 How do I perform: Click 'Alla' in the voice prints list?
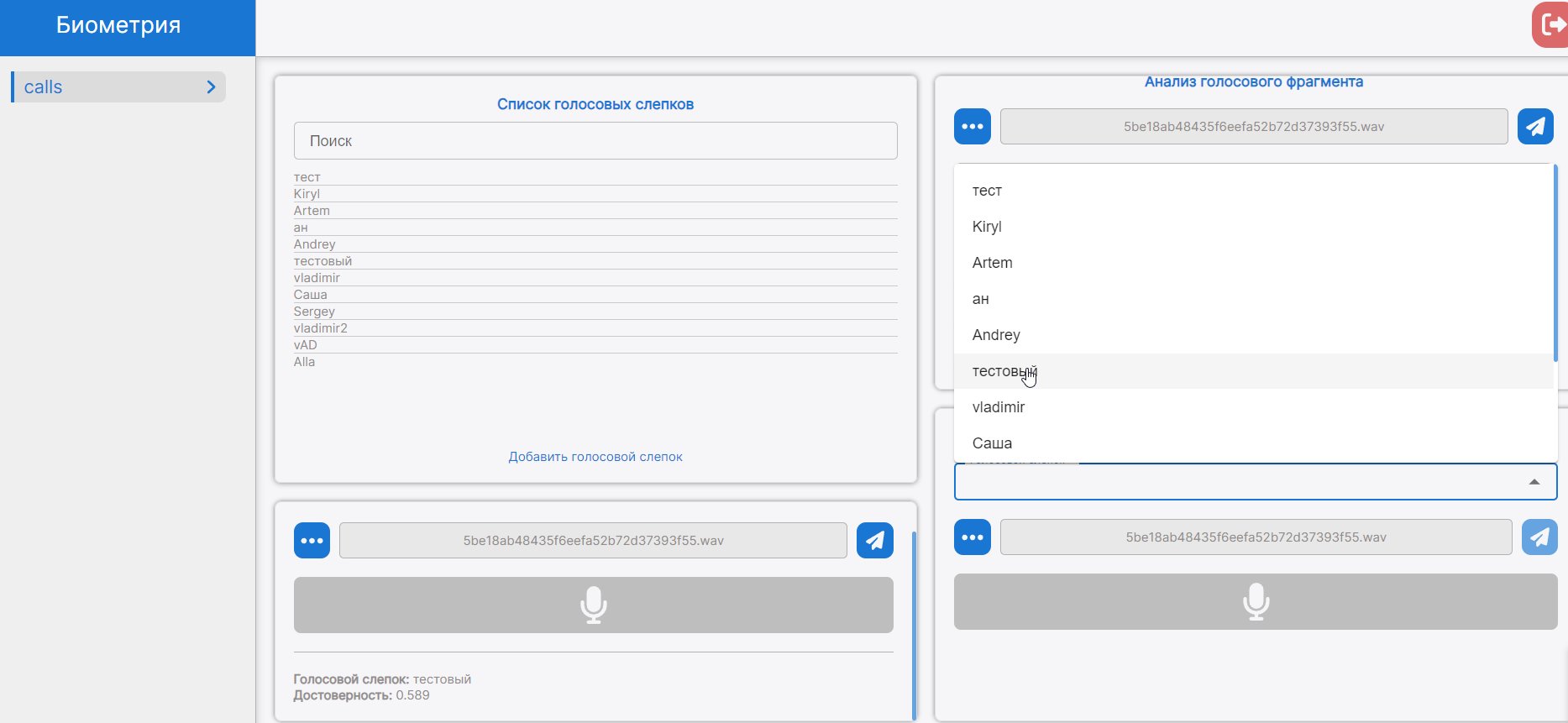point(304,362)
